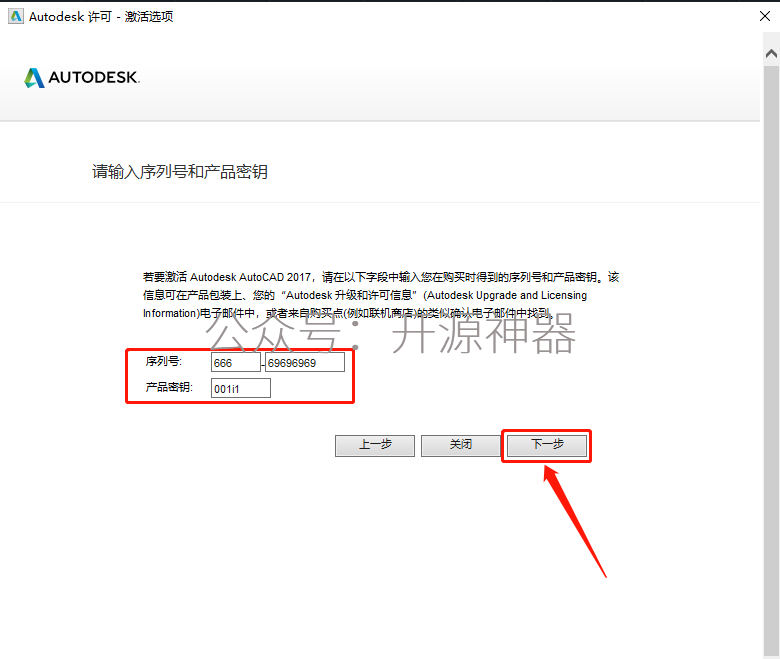
Task: Click the 关闭 button
Action: 461,445
